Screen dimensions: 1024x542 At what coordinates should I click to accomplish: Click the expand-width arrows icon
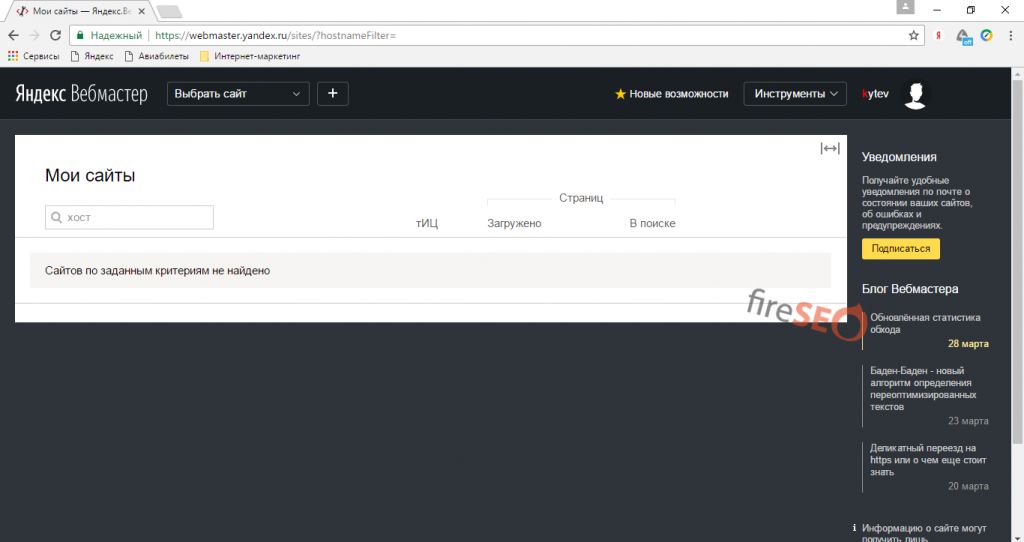[x=829, y=149]
